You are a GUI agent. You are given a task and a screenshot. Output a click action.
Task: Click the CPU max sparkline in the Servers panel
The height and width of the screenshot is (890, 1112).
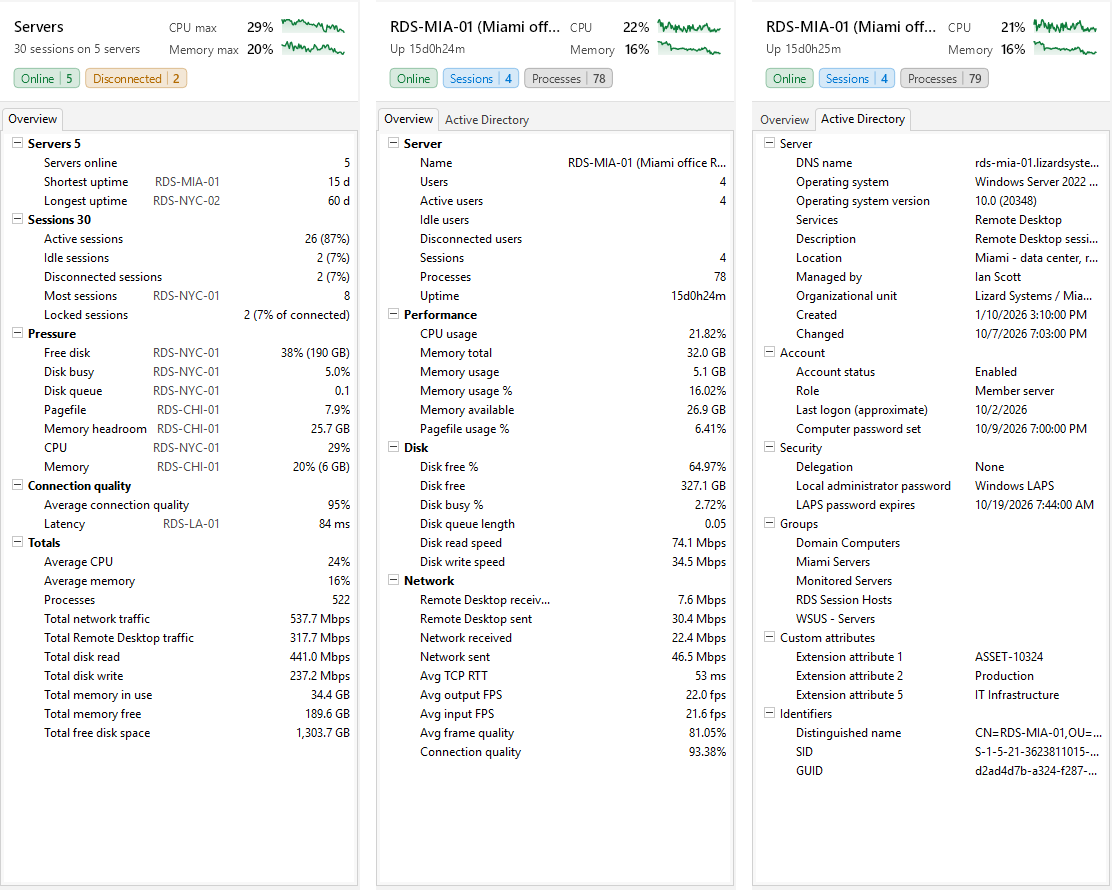point(313,27)
